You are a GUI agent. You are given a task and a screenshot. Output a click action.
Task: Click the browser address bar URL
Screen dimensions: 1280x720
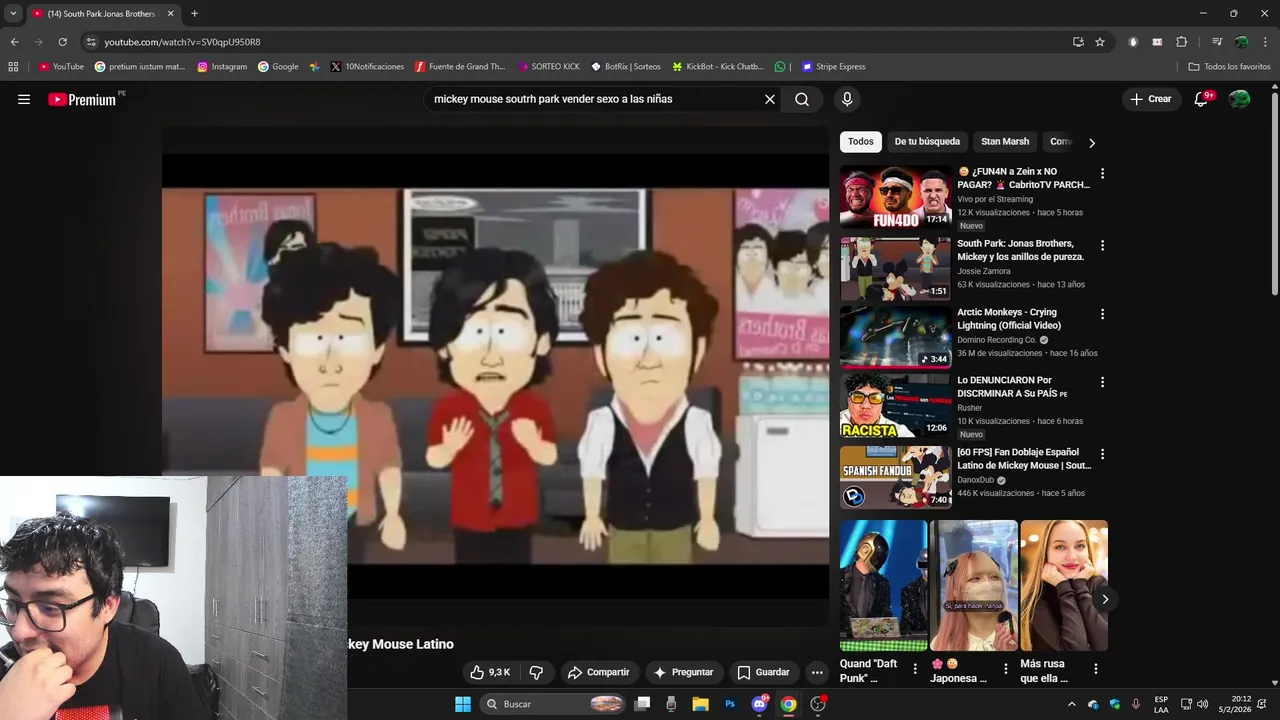pyautogui.click(x=182, y=42)
